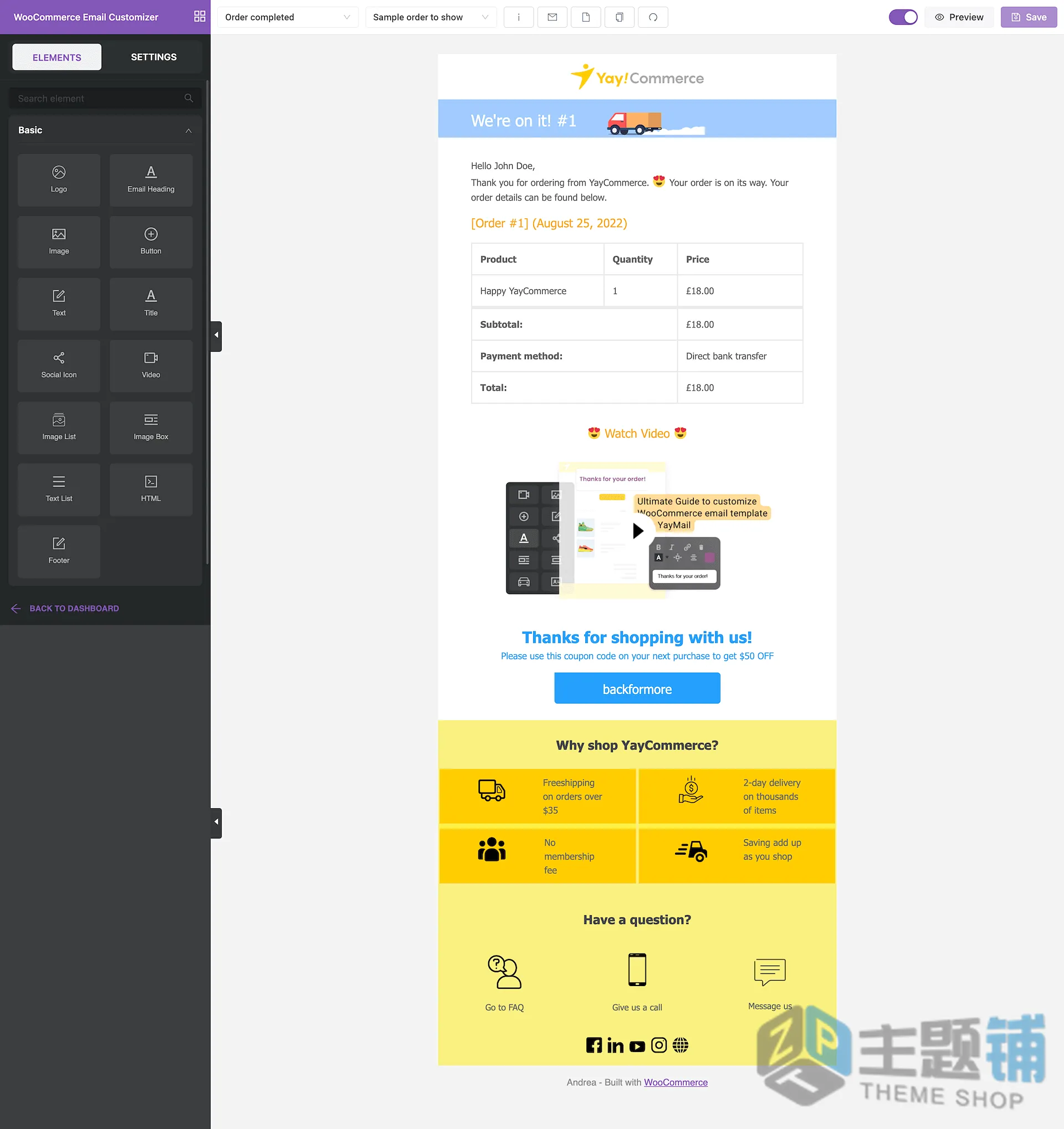The width and height of the screenshot is (1064, 1129).
Task: Open the Order completed template dropdown
Action: tap(288, 17)
